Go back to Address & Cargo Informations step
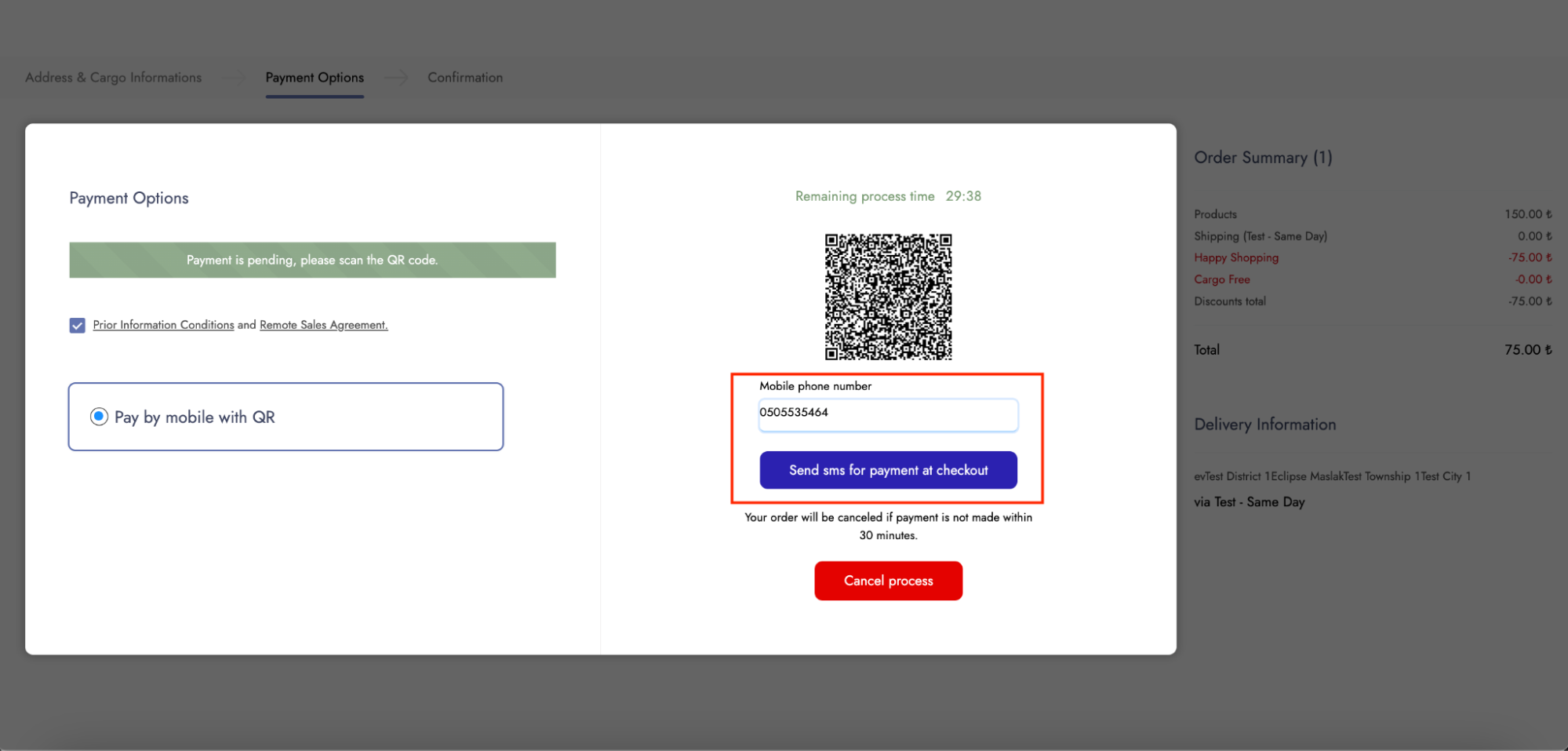The image size is (1568, 751). pyautogui.click(x=113, y=78)
